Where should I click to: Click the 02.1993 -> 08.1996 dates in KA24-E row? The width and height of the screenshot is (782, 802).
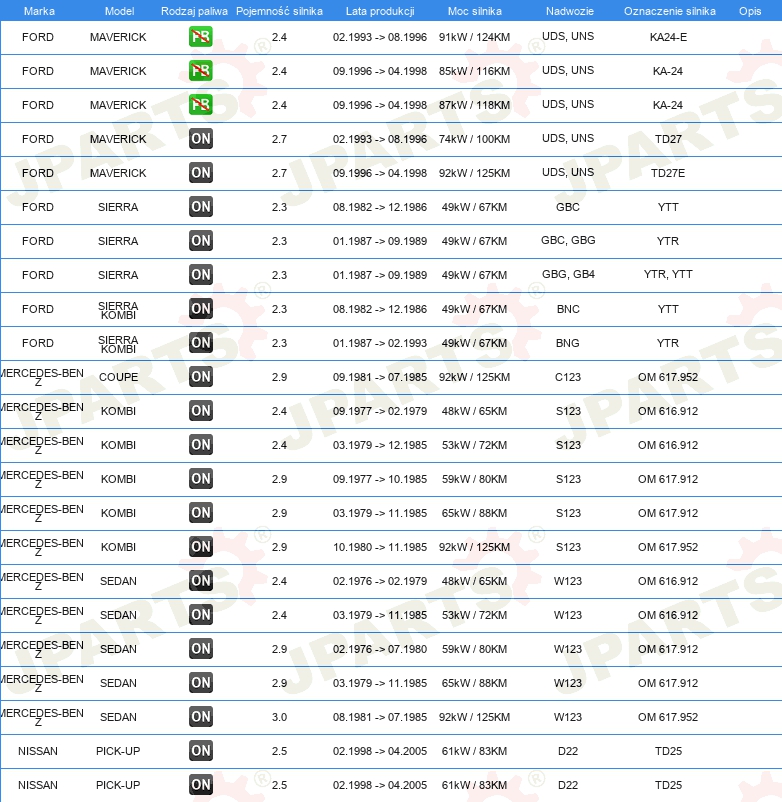coord(379,37)
